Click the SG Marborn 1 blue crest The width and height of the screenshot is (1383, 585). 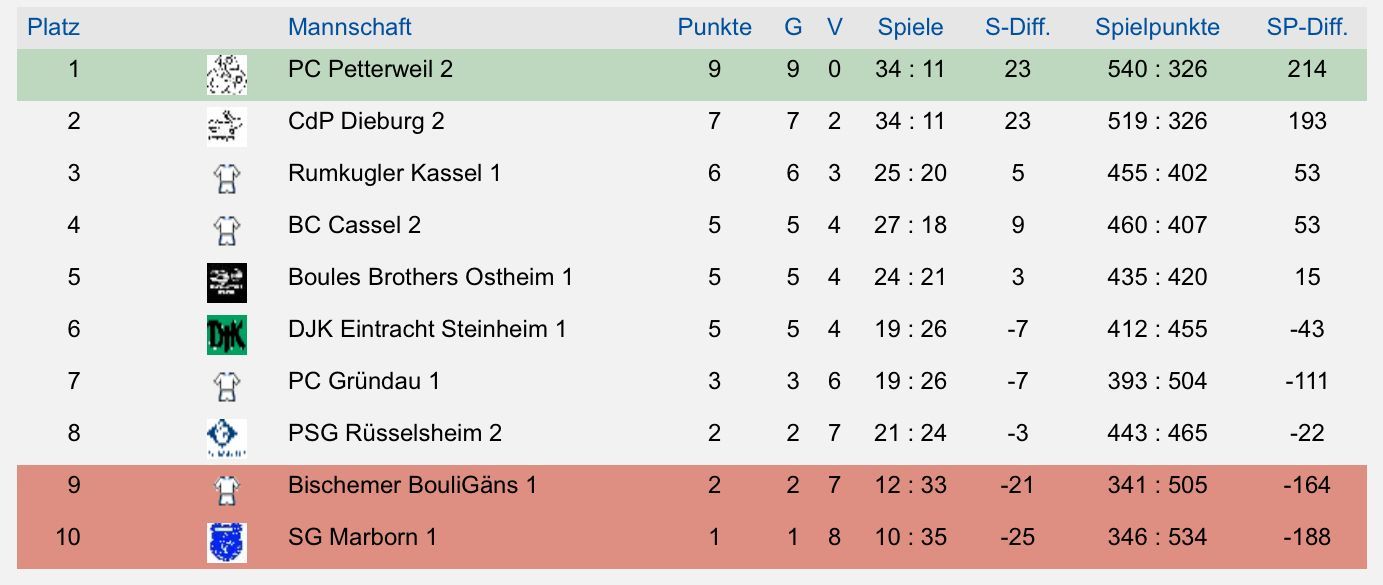tap(226, 542)
